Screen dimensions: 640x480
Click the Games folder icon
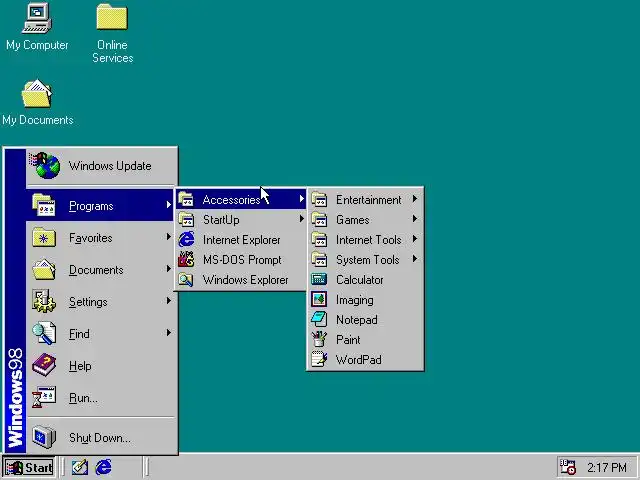coord(319,220)
